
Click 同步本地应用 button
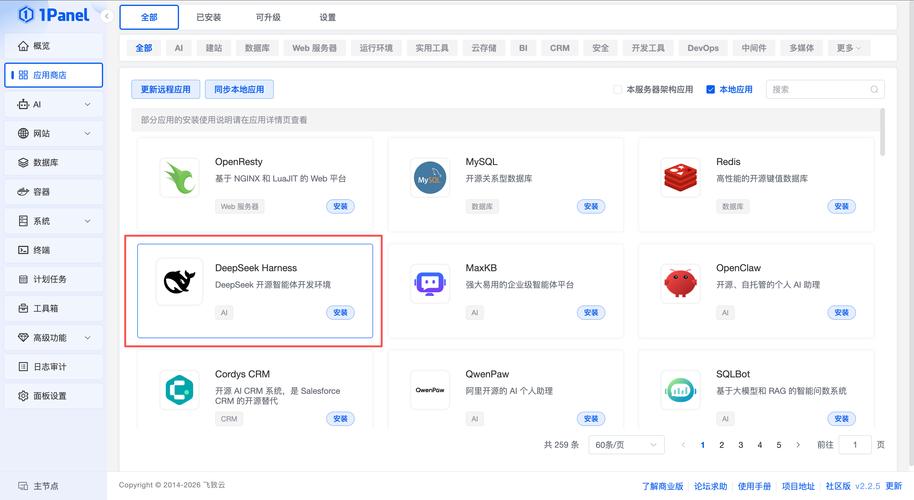coord(239,89)
